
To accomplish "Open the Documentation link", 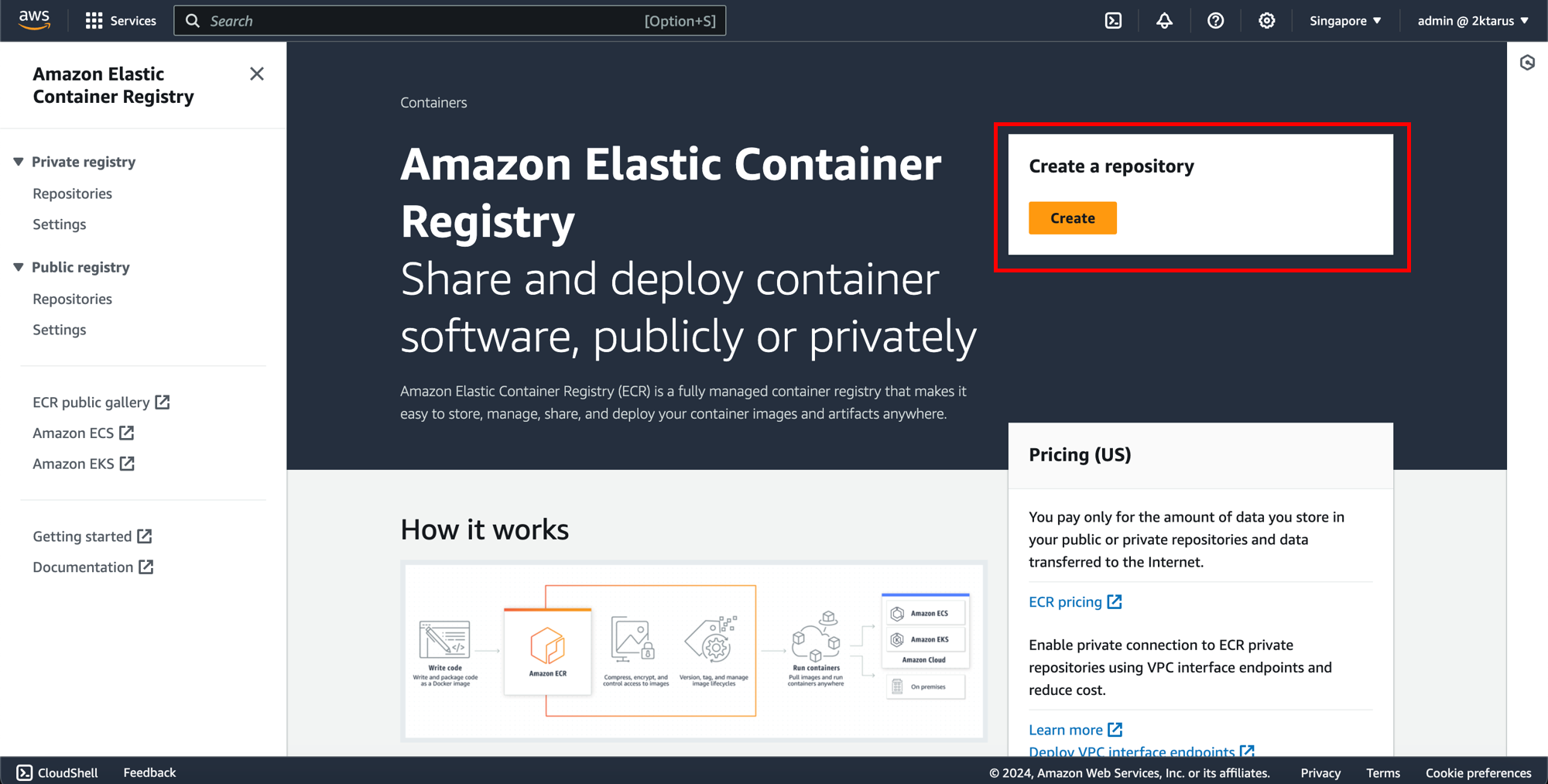I will point(83,567).
